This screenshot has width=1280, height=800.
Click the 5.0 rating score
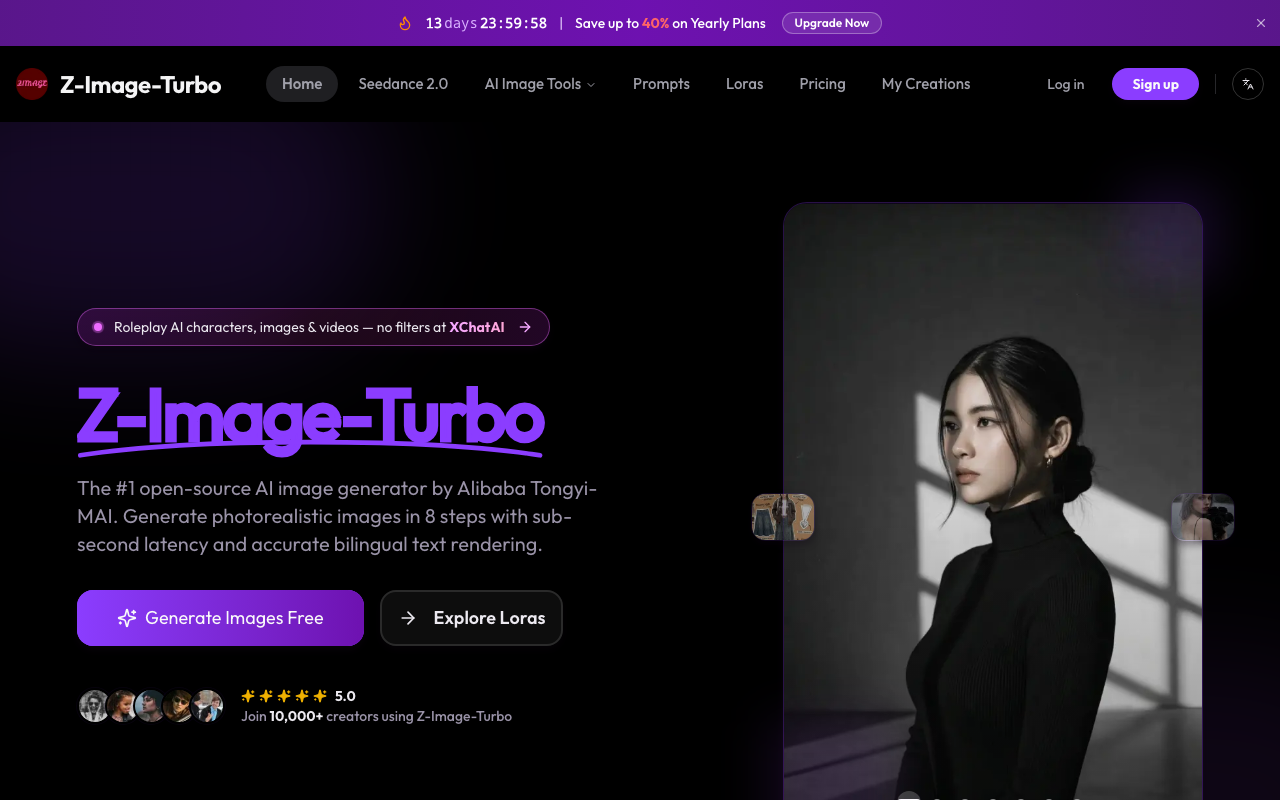coord(345,696)
